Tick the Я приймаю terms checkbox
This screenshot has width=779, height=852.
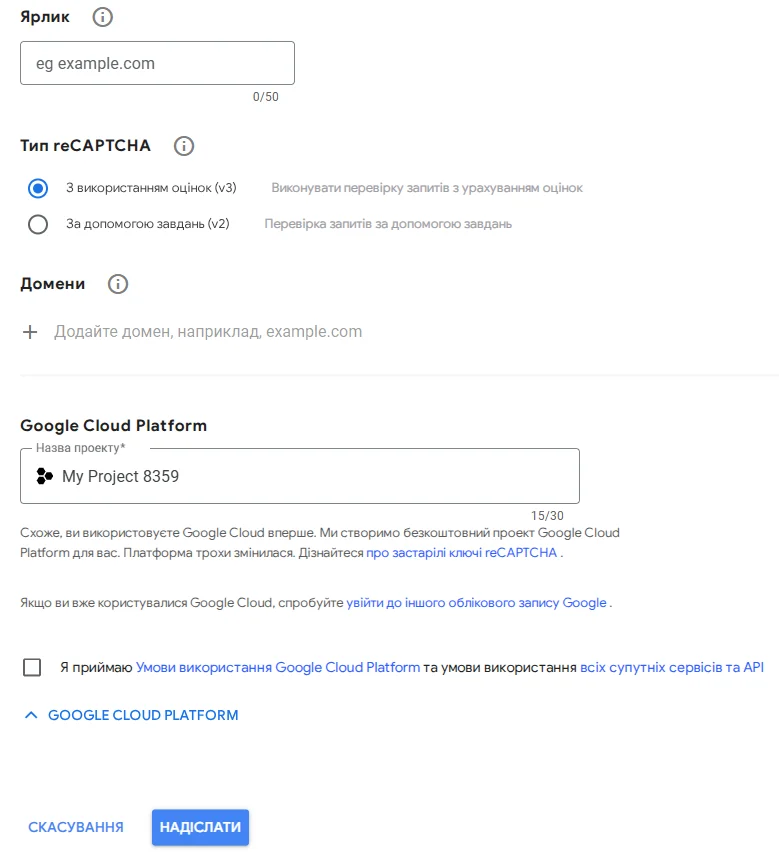32,667
